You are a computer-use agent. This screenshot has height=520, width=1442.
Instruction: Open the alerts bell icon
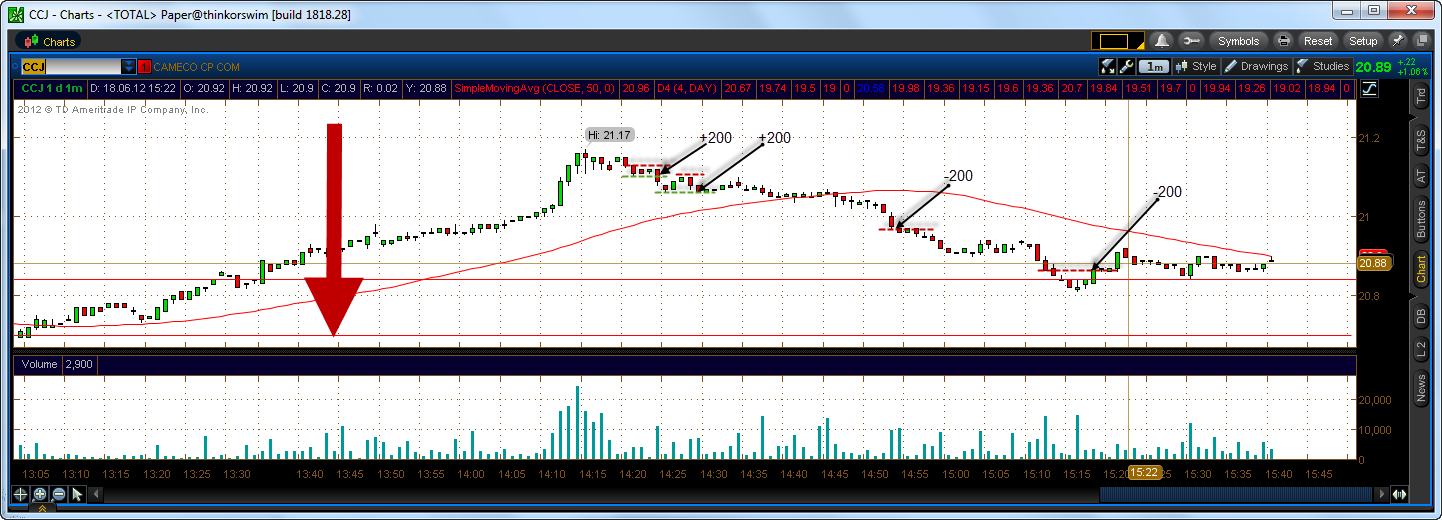pyautogui.click(x=1161, y=41)
